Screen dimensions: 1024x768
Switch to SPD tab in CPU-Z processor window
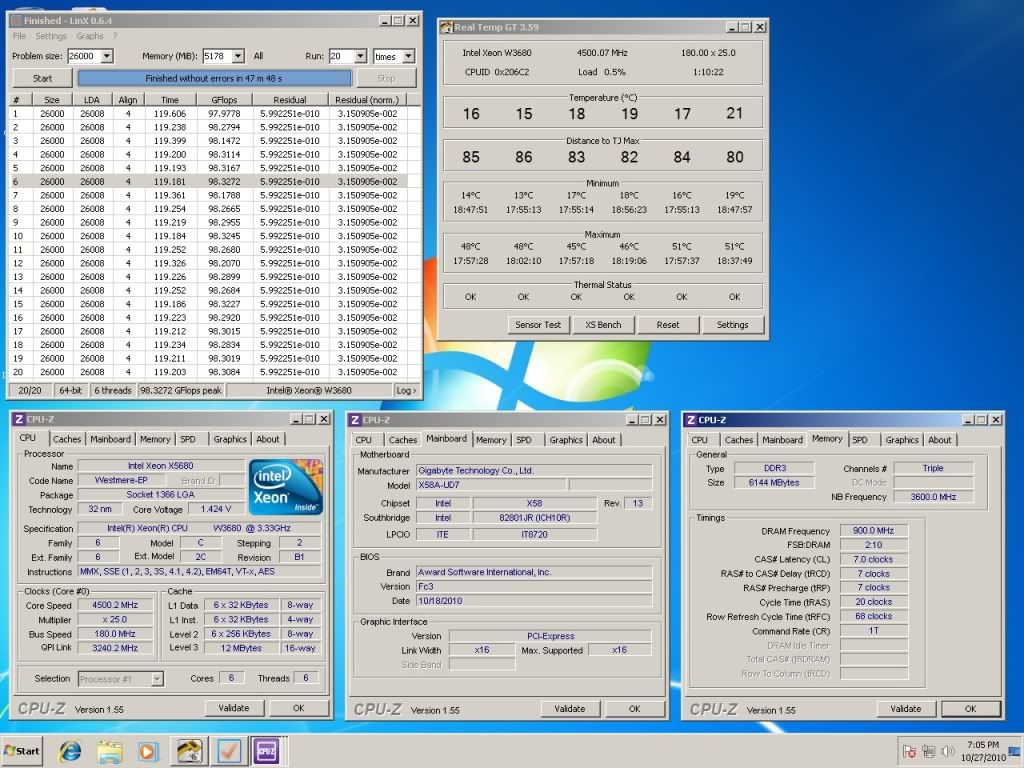click(x=187, y=439)
